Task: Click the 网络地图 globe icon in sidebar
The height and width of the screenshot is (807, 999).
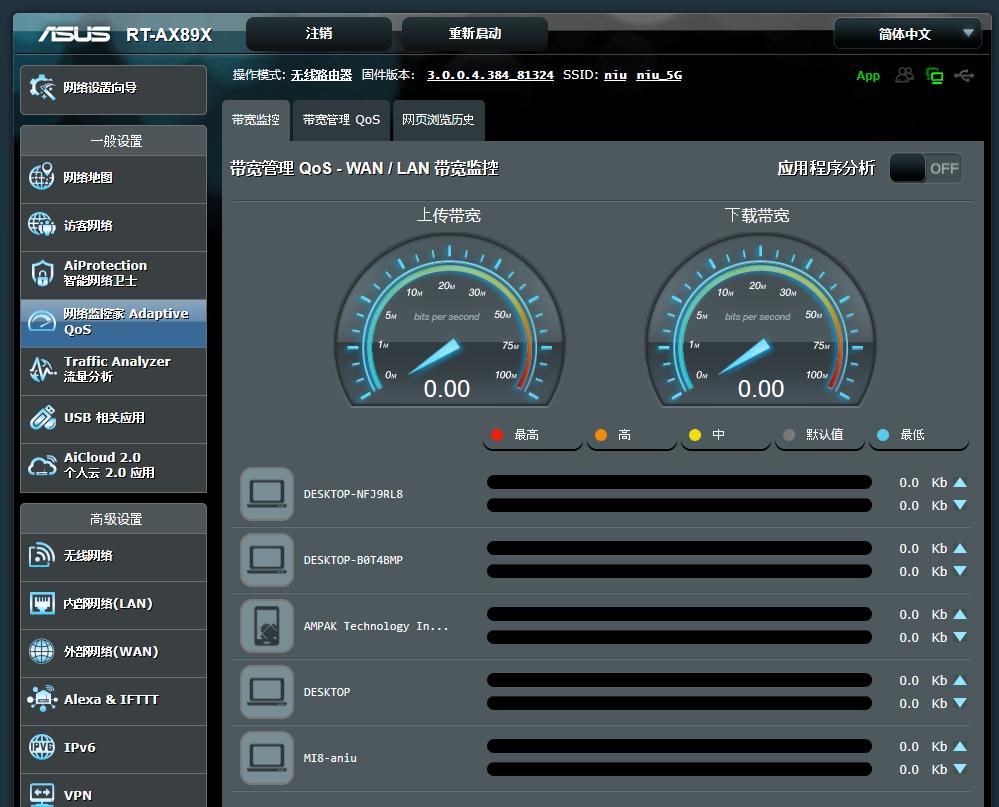Action: 42,178
